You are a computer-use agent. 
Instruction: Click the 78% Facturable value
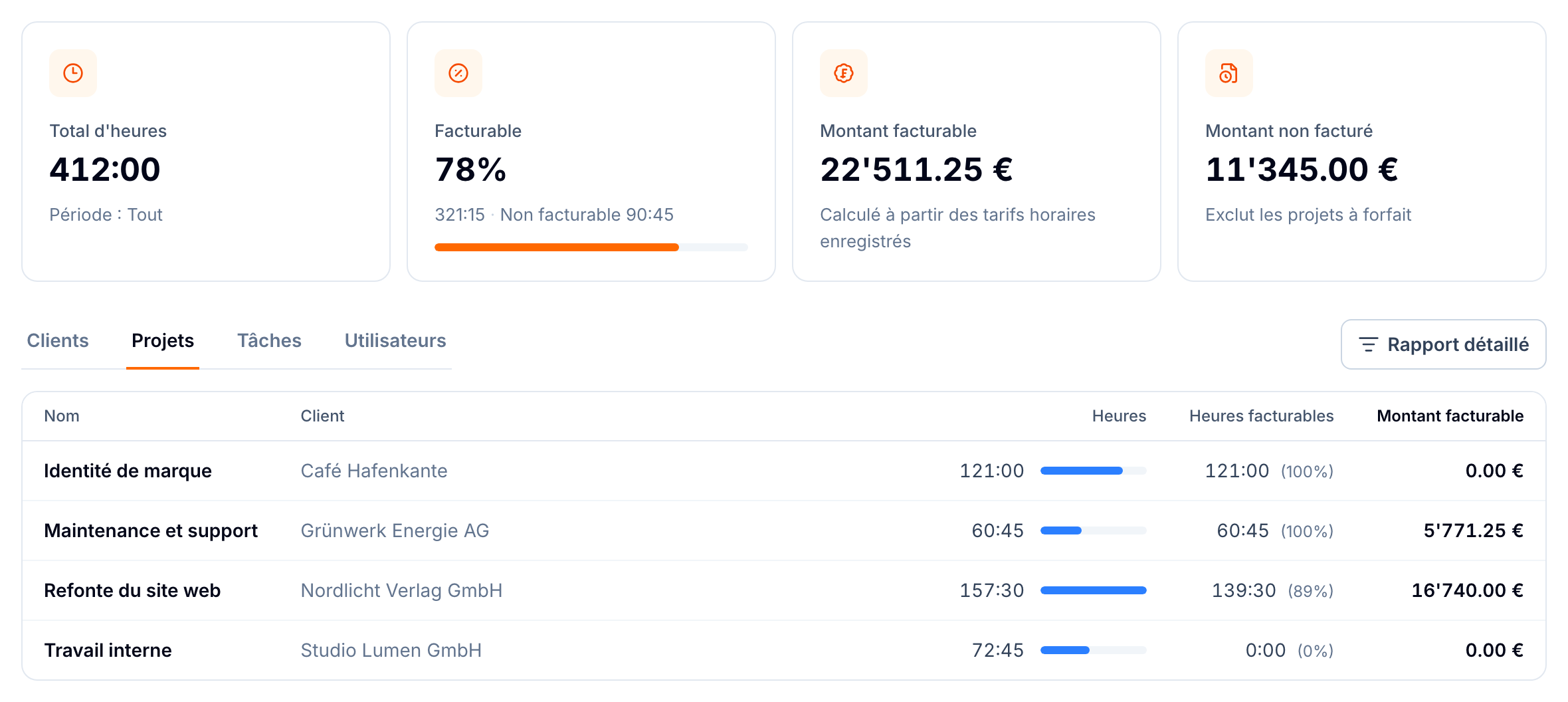470,169
